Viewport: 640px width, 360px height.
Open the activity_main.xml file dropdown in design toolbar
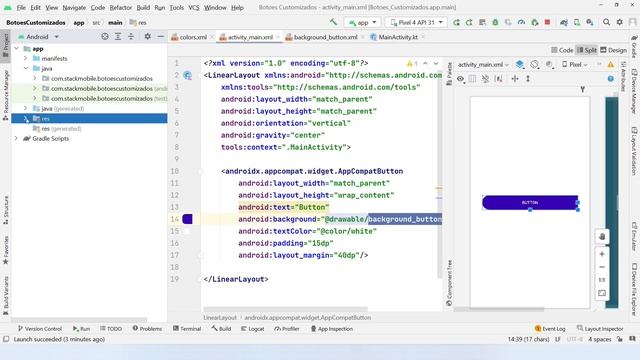point(483,64)
